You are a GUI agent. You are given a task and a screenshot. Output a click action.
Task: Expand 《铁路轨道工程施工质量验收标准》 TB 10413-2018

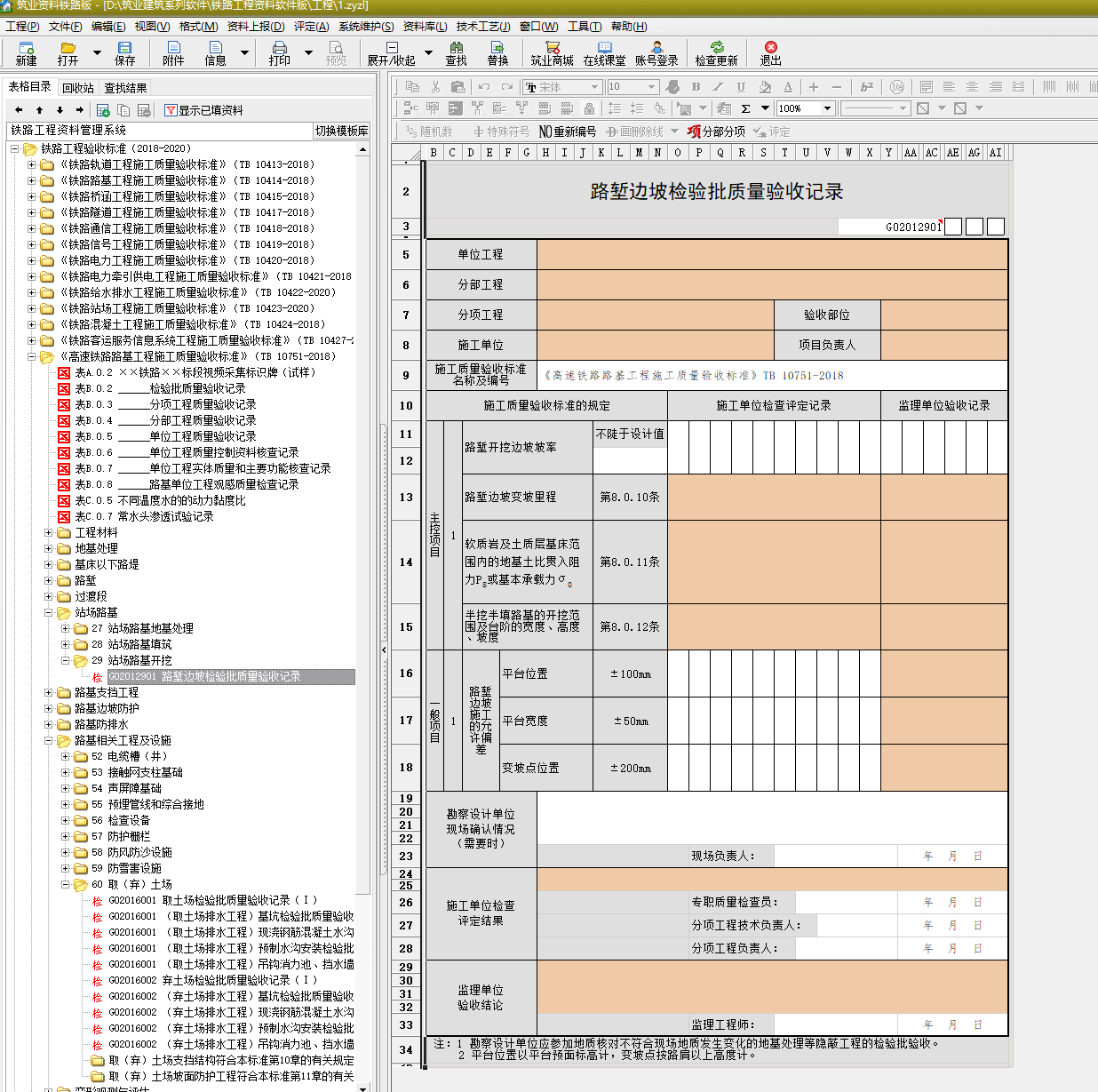coord(32,164)
